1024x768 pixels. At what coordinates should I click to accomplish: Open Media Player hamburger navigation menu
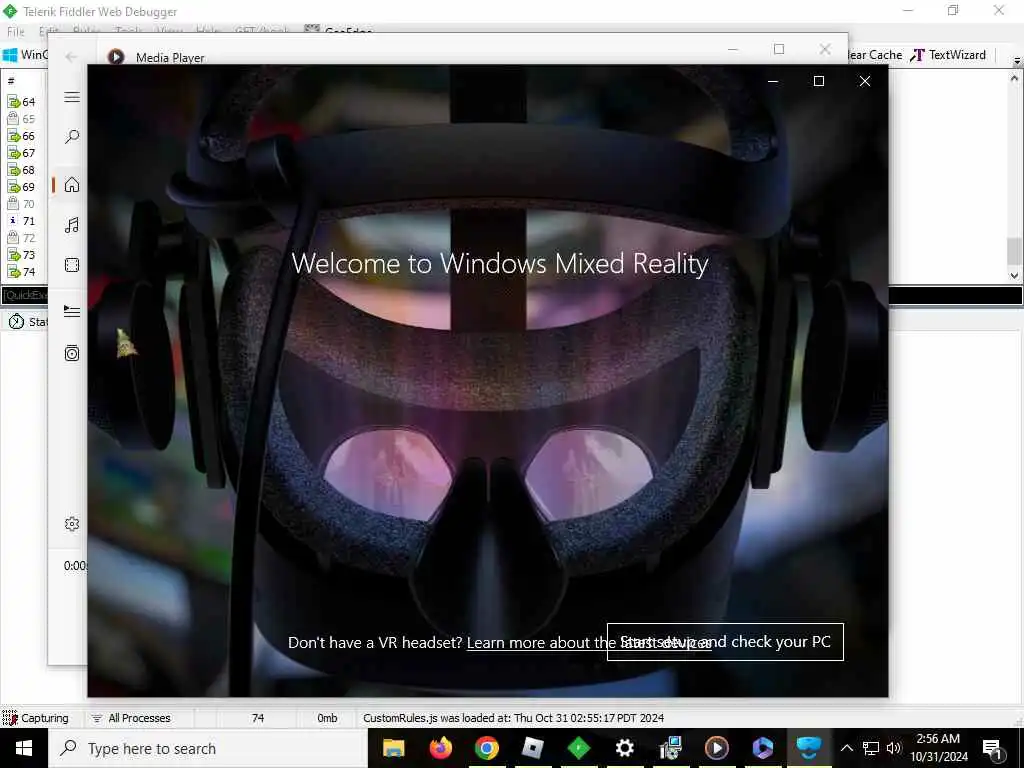point(72,97)
